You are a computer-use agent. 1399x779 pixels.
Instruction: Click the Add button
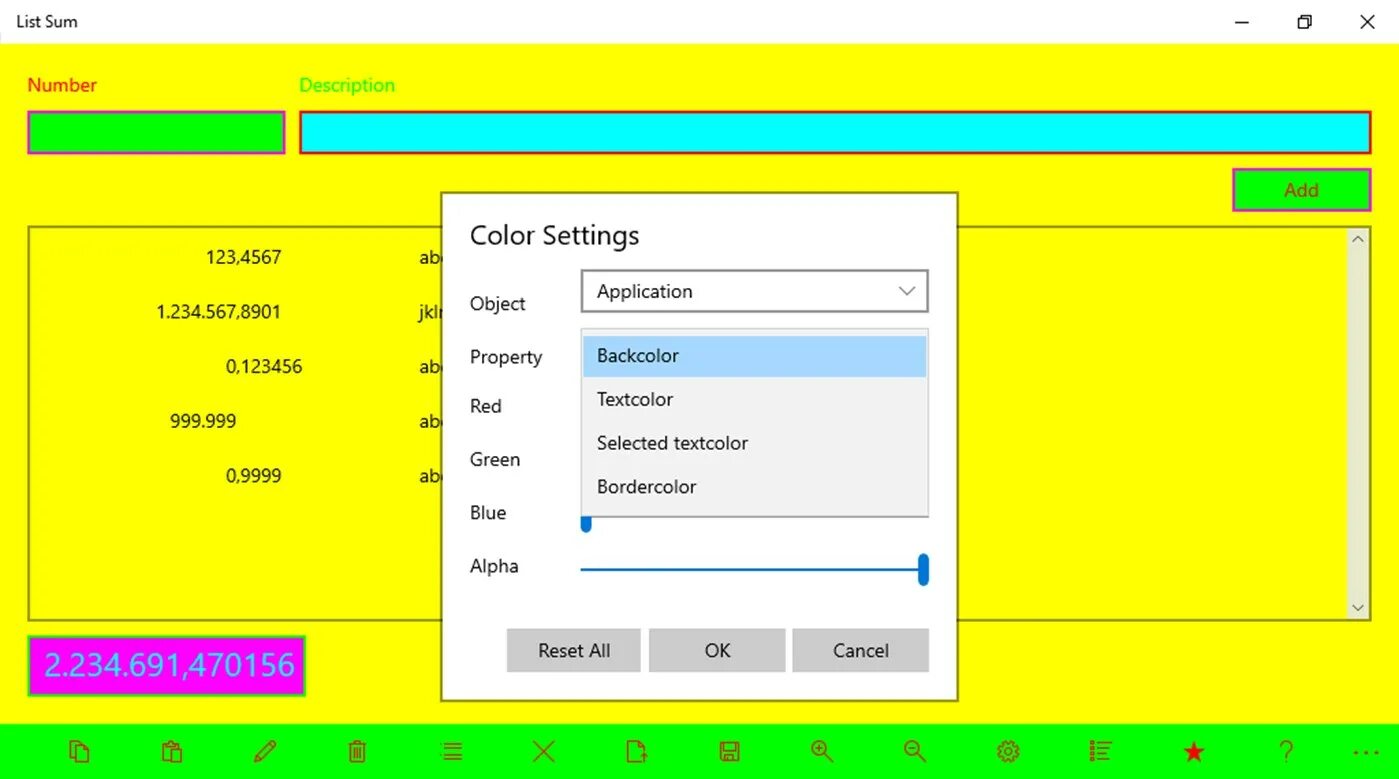click(x=1301, y=190)
